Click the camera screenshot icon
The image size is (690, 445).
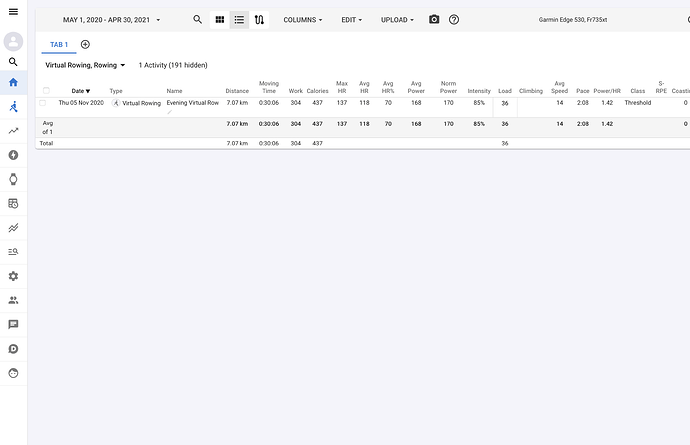[x=434, y=19]
